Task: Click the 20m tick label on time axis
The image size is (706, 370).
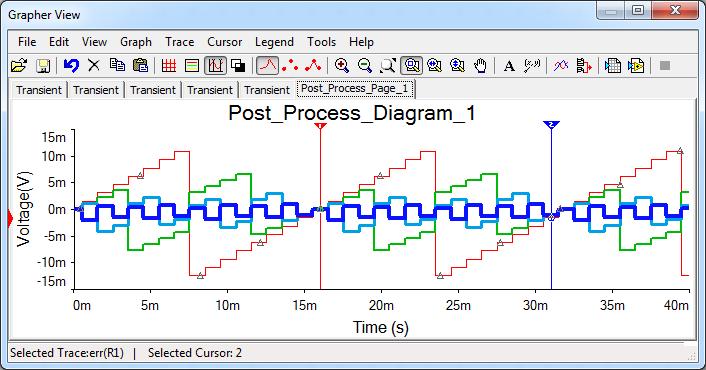Action: click(381, 306)
